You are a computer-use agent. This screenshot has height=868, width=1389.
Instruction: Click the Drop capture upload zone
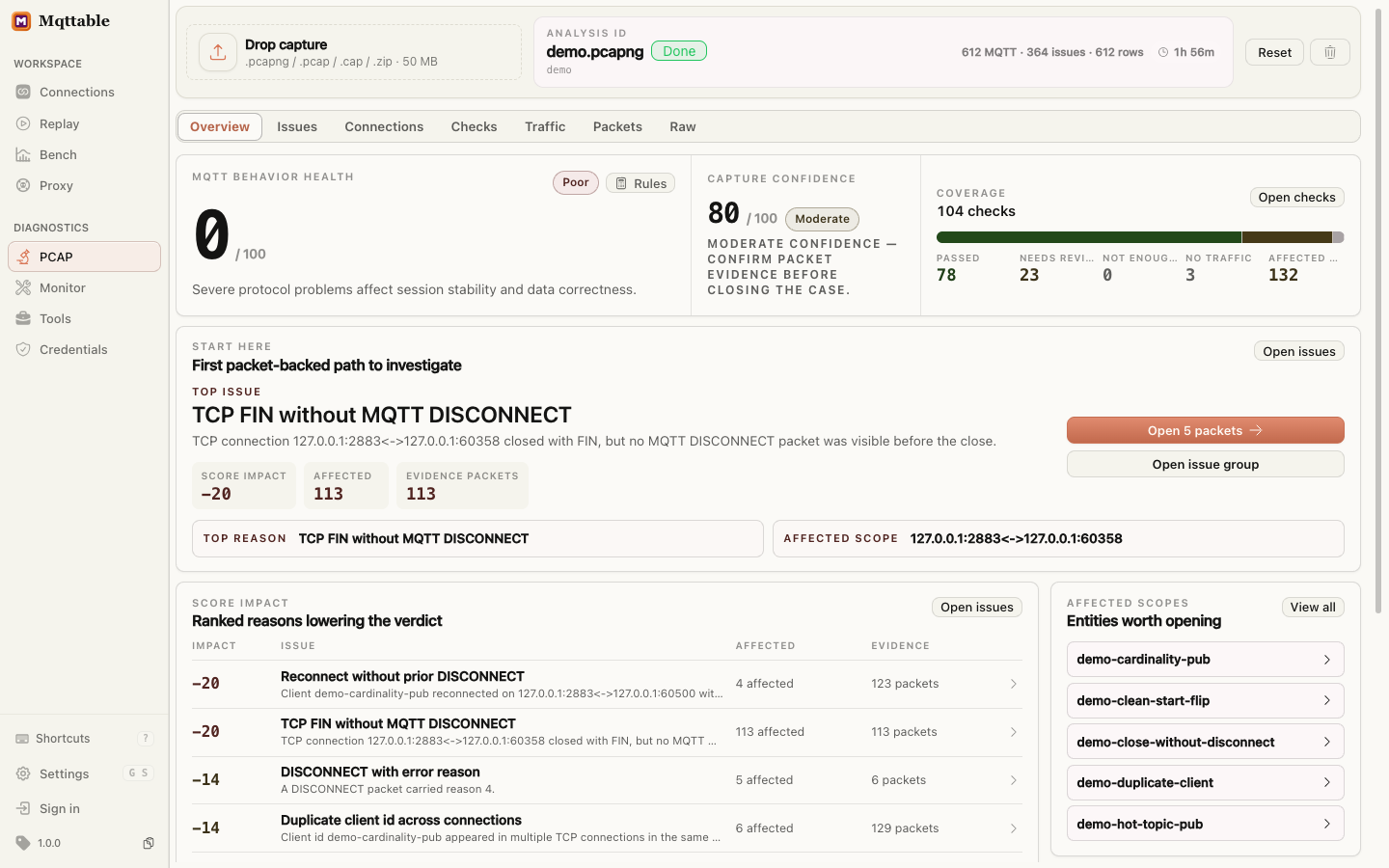[x=354, y=52]
